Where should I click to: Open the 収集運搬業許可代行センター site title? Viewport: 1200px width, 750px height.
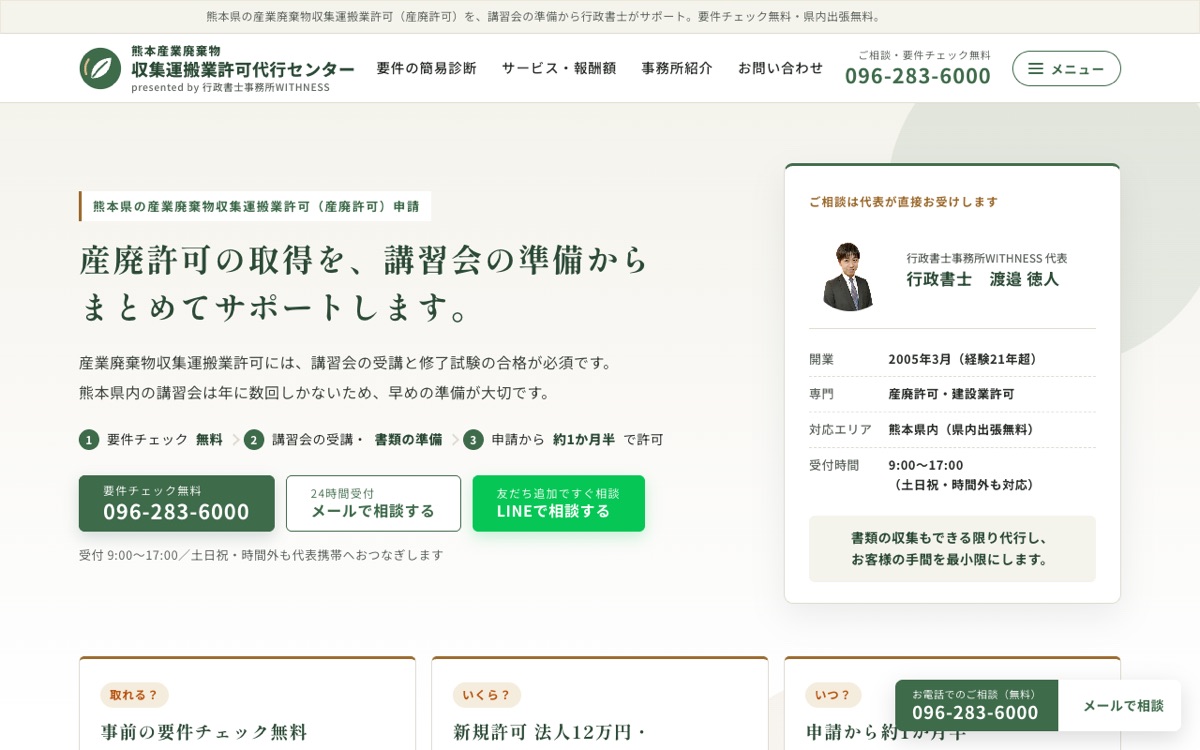tap(243, 69)
